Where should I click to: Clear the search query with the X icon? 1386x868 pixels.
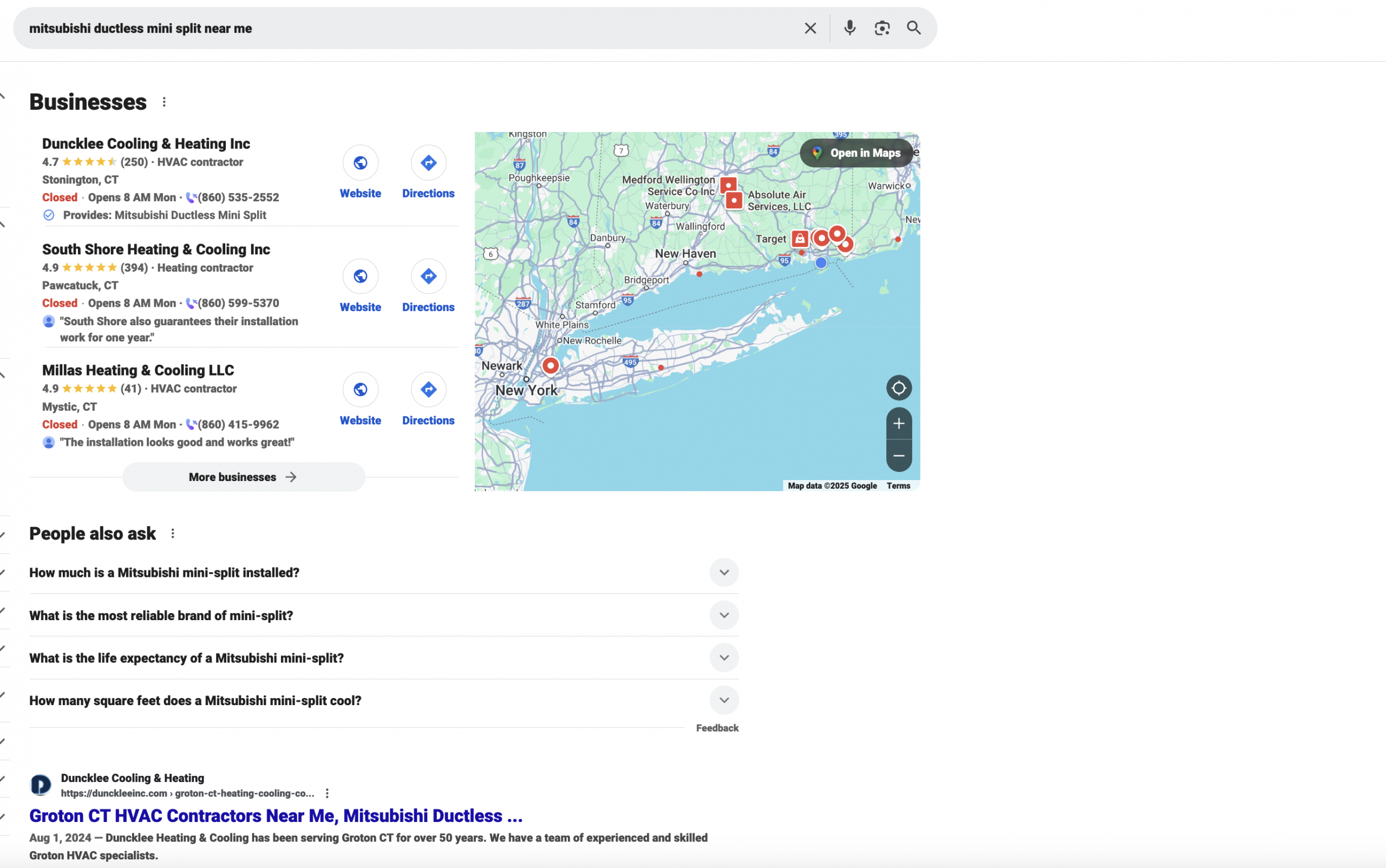[810, 28]
